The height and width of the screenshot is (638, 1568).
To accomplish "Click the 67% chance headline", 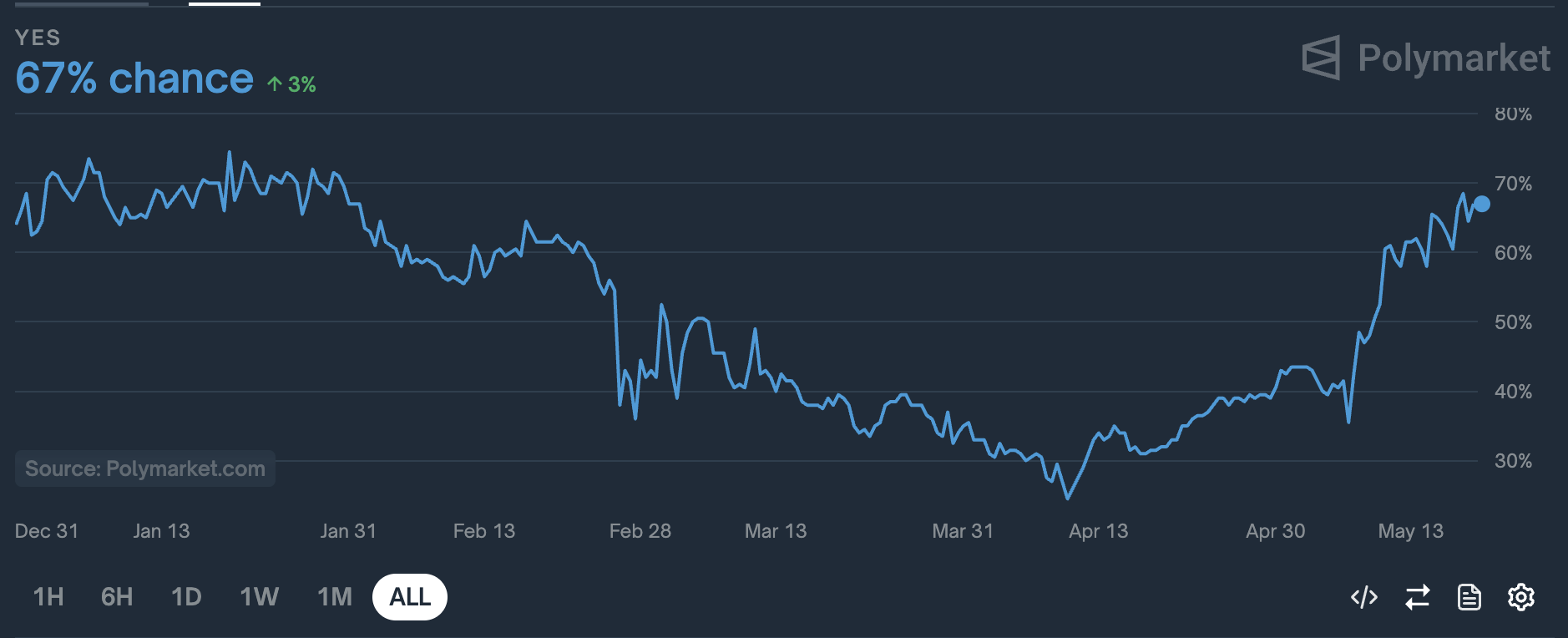I will click(x=134, y=78).
